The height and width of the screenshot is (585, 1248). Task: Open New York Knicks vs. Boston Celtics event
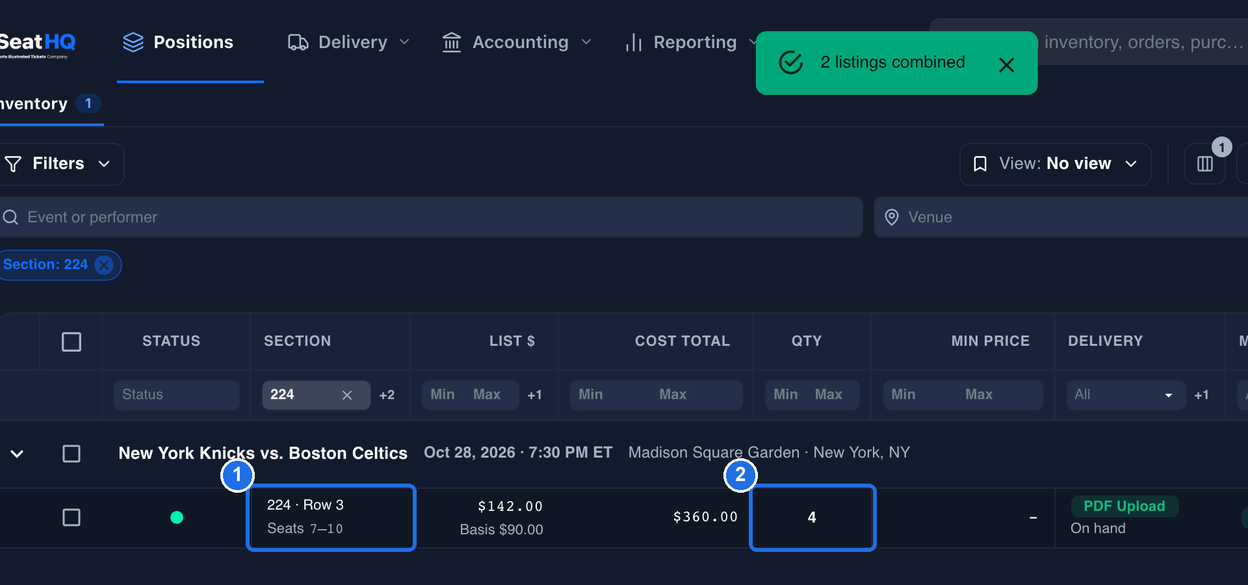263,453
